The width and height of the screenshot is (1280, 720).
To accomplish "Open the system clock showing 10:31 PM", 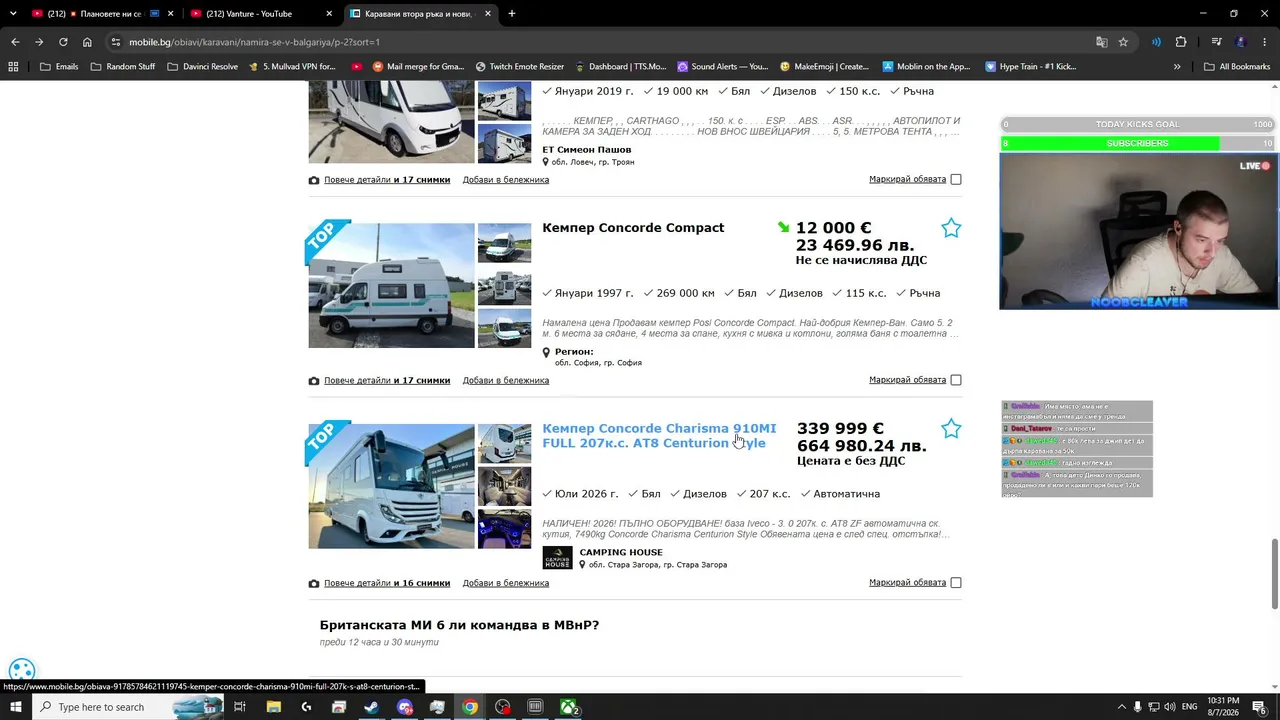I will coord(1223,707).
